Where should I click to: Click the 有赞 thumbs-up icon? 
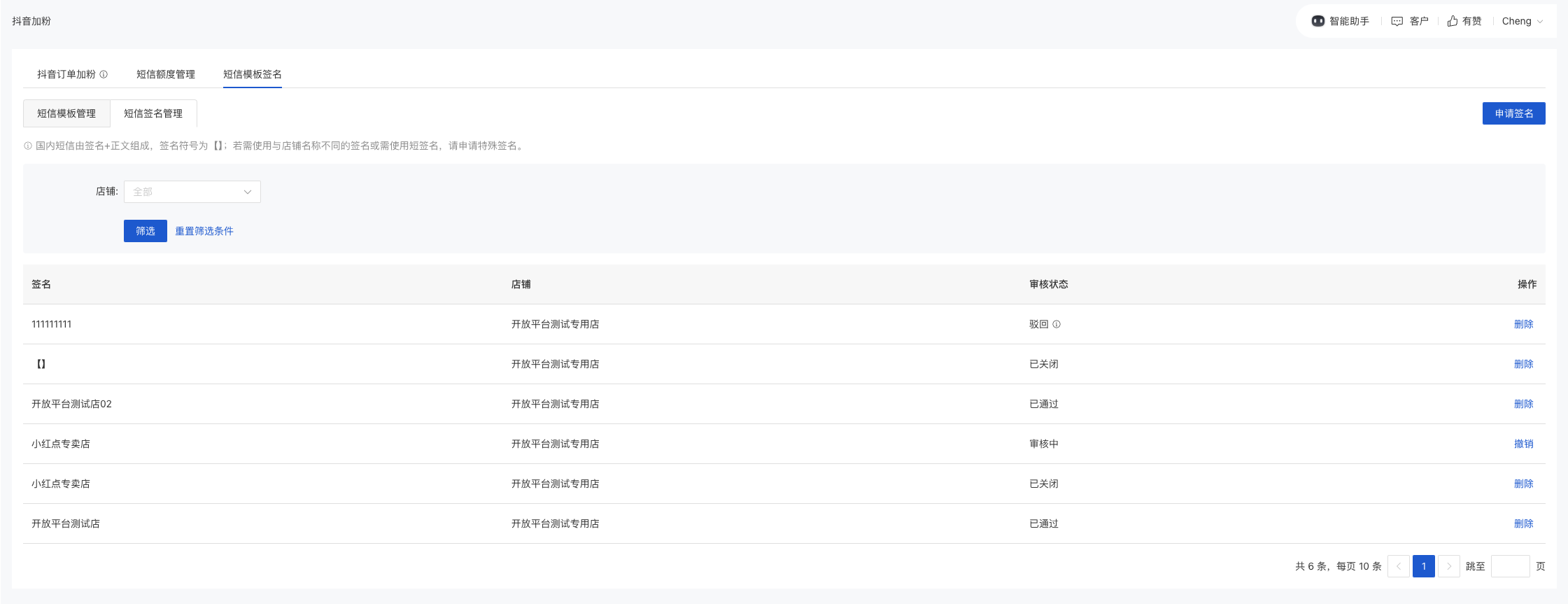(x=1453, y=21)
